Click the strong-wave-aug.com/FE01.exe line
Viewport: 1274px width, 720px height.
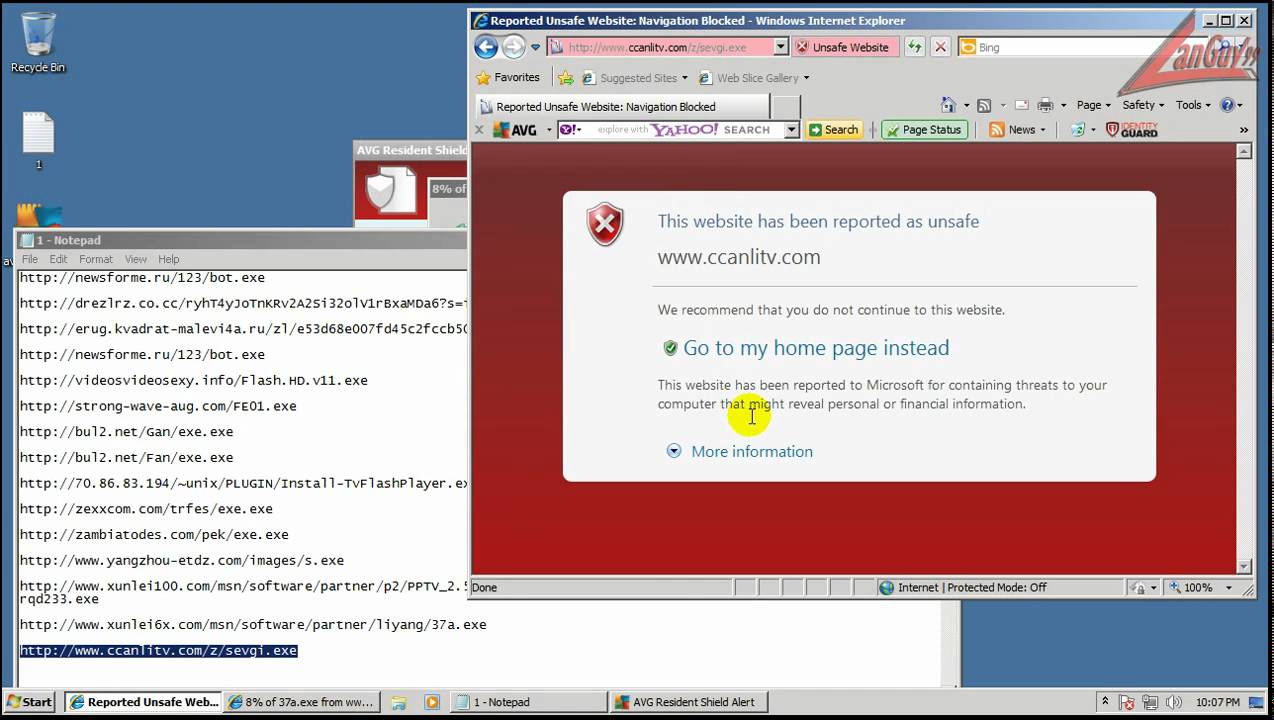[x=158, y=406]
